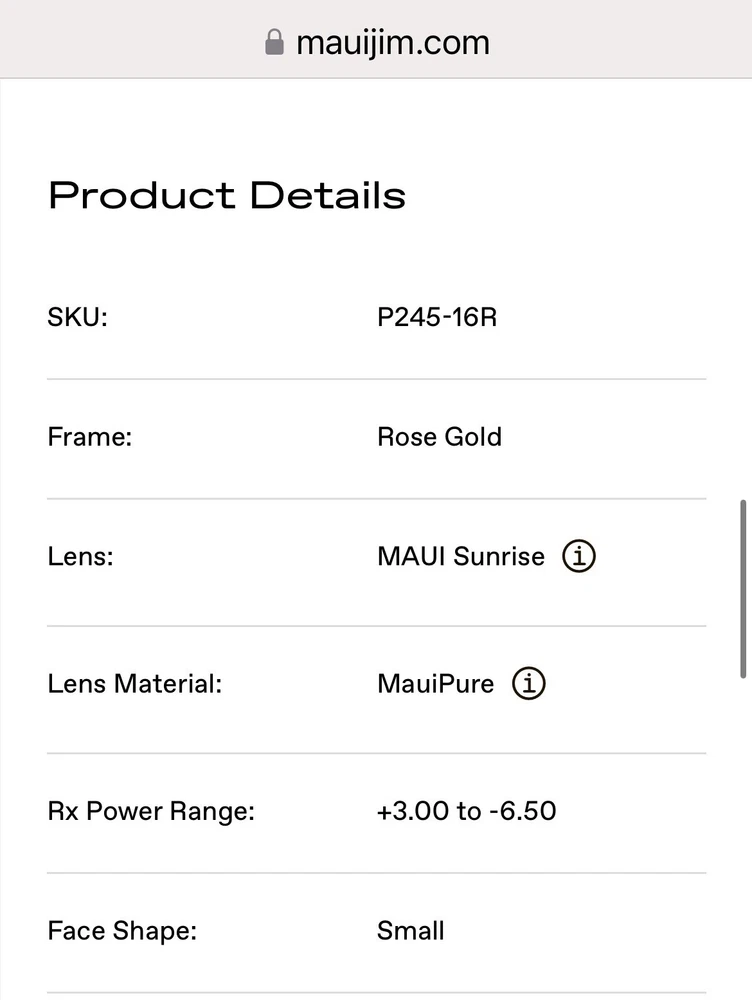The image size is (752, 1000).
Task: Select the "Lens:" label
Action: click(80, 556)
